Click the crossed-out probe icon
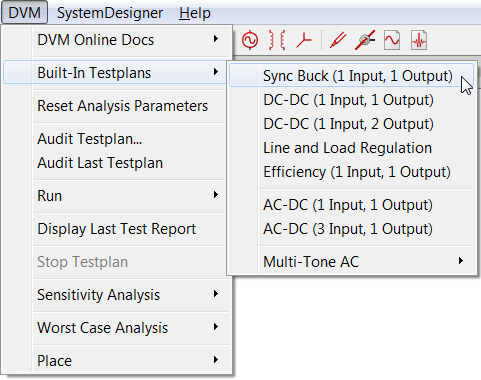The width and height of the screenshot is (481, 380). [x=365, y=40]
